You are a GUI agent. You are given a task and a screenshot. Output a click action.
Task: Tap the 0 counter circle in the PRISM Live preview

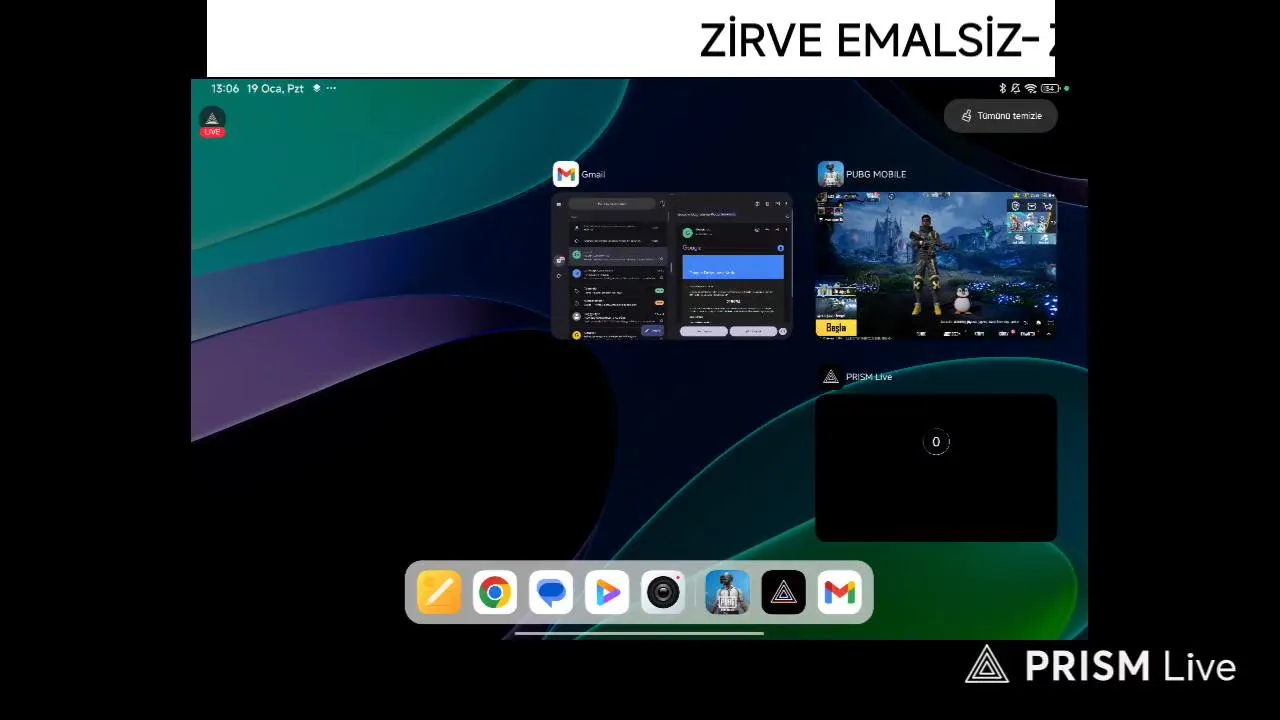click(936, 442)
